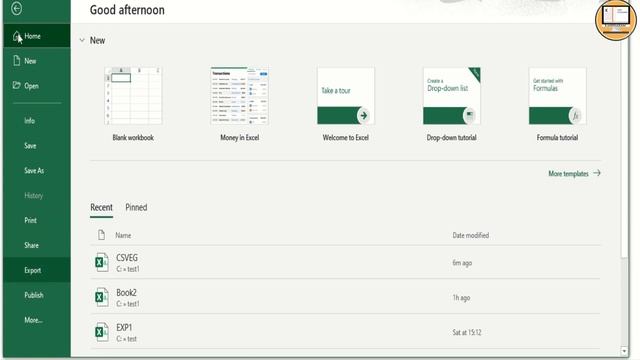This screenshot has height=360, width=640.
Task: Open the Home menu item
Action: click(x=37, y=36)
